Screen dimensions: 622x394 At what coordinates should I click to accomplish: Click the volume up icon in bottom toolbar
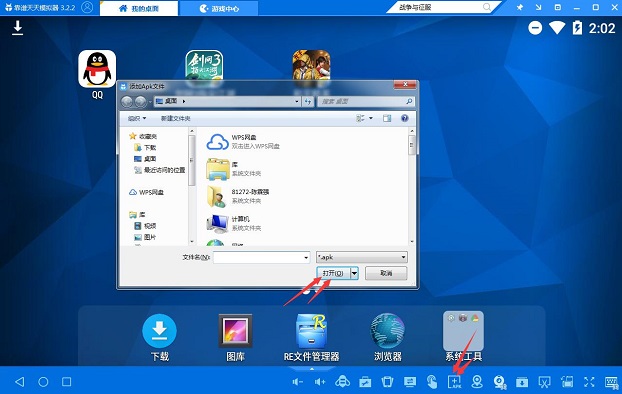click(x=320, y=382)
